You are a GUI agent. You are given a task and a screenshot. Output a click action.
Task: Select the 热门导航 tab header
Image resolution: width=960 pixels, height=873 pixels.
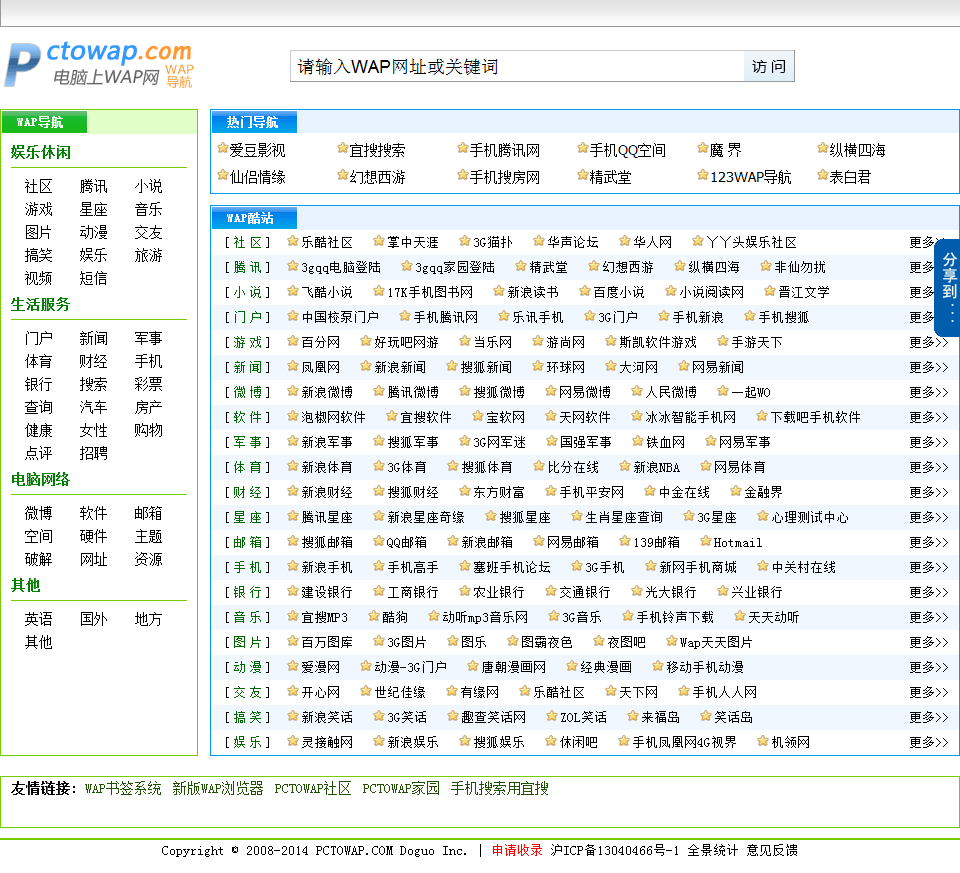click(253, 122)
